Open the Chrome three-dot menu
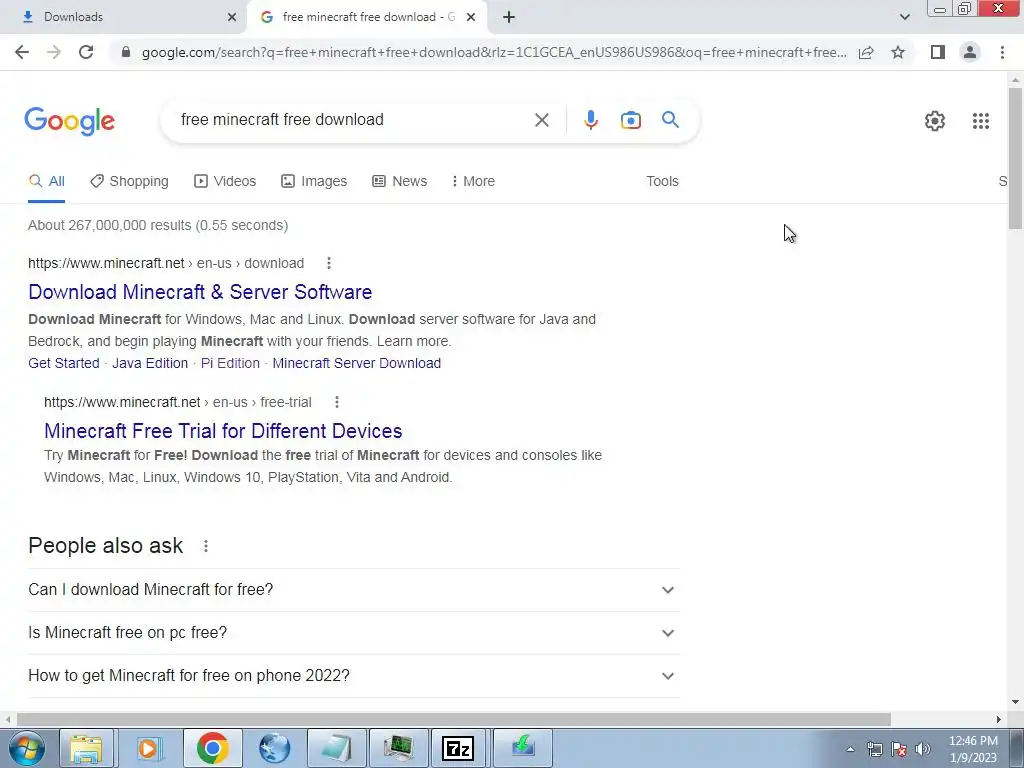The width and height of the screenshot is (1024, 768). pos(1002,52)
